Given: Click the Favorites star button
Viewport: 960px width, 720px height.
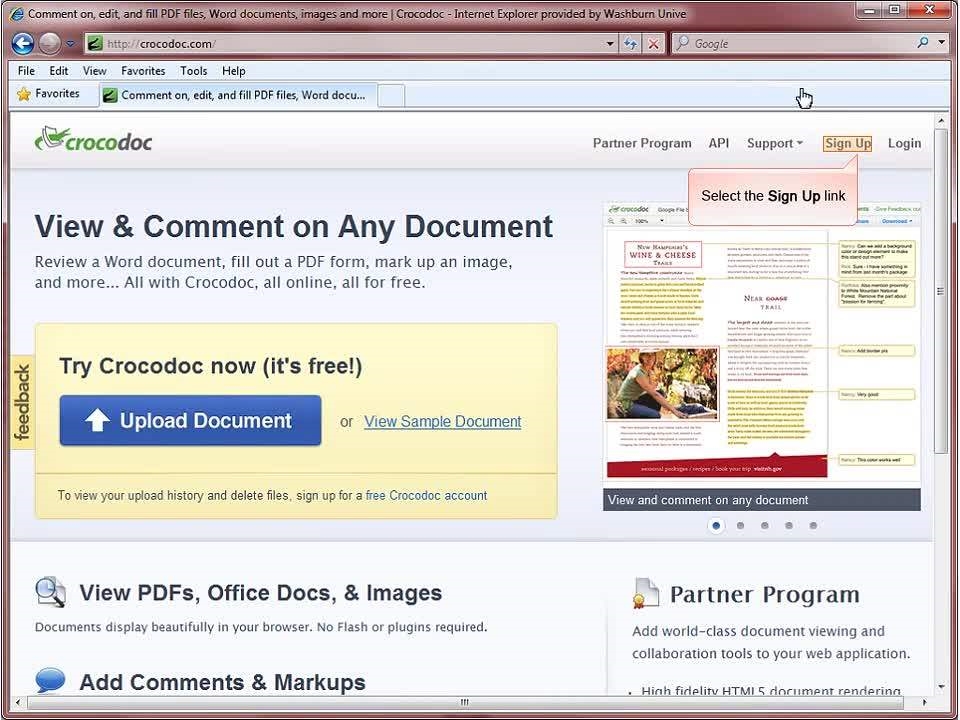Looking at the screenshot, I should click(x=49, y=94).
